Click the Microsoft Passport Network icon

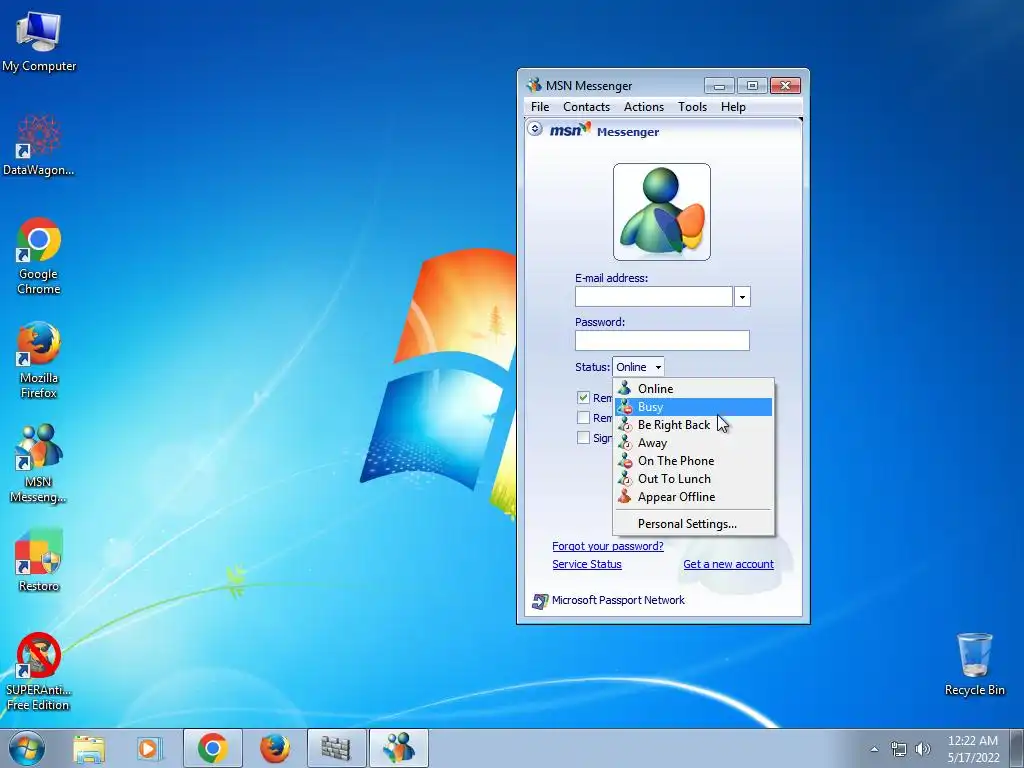(x=539, y=601)
